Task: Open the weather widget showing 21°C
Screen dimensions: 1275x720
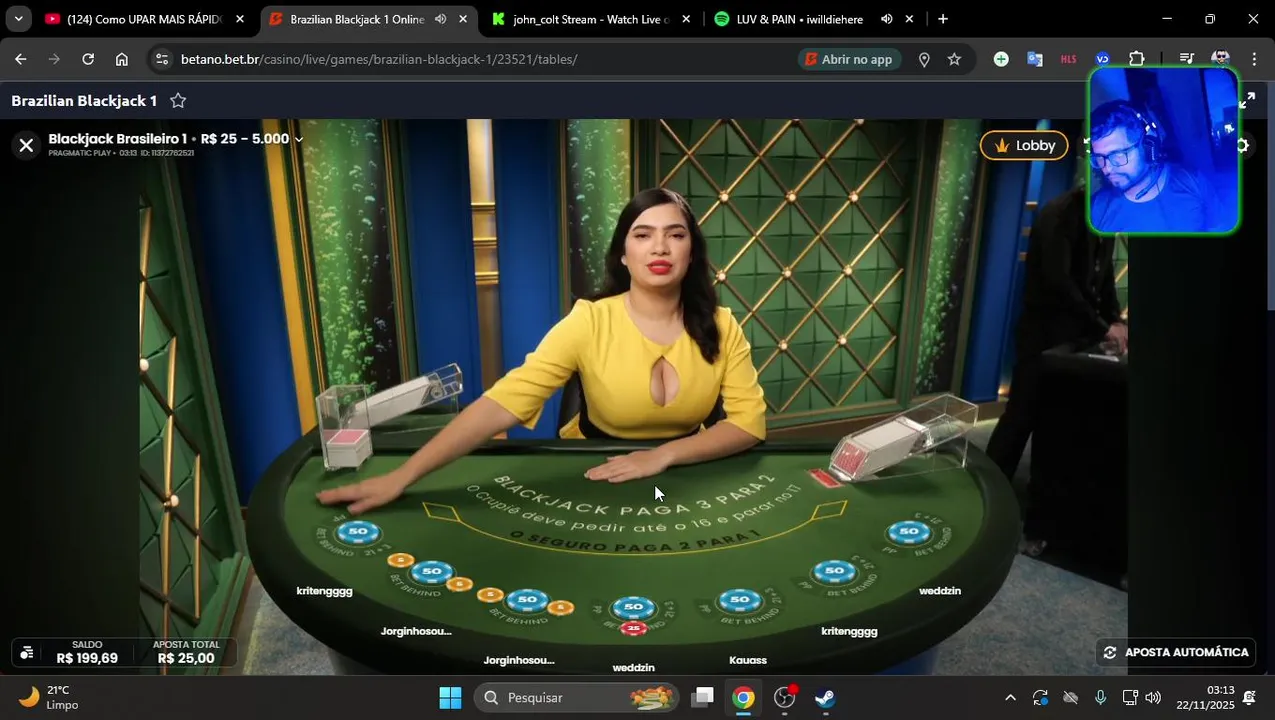Action: pos(50,697)
